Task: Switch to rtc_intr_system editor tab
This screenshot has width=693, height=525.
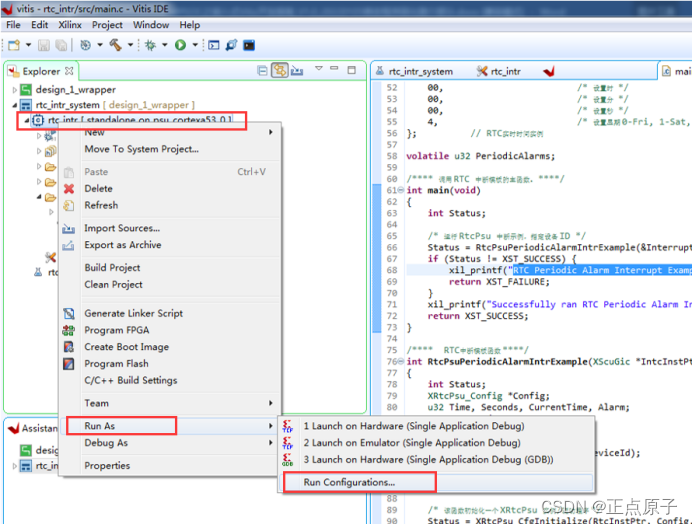Action: [x=415, y=71]
